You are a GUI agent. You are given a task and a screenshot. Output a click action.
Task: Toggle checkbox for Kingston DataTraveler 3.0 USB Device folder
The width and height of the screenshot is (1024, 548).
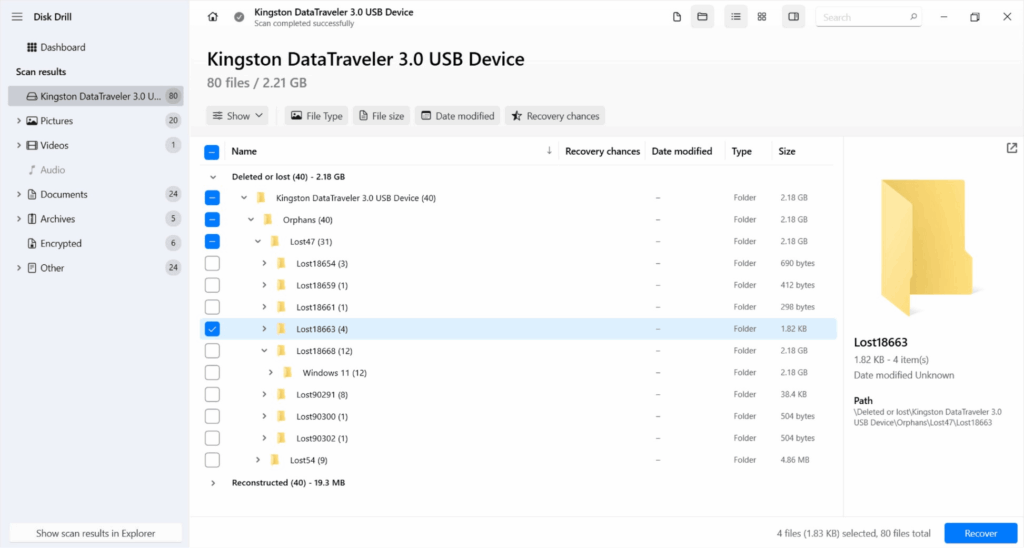(x=212, y=198)
